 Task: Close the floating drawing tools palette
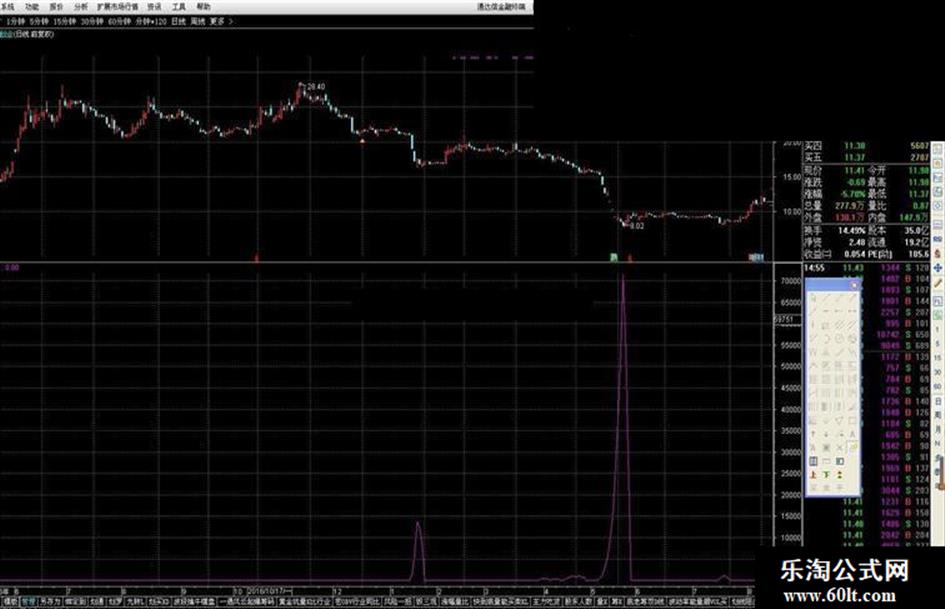tap(854, 285)
